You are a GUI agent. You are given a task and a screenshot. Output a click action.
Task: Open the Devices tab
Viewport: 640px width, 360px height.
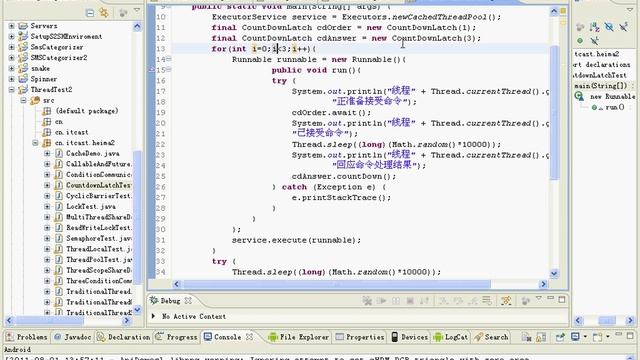point(410,337)
